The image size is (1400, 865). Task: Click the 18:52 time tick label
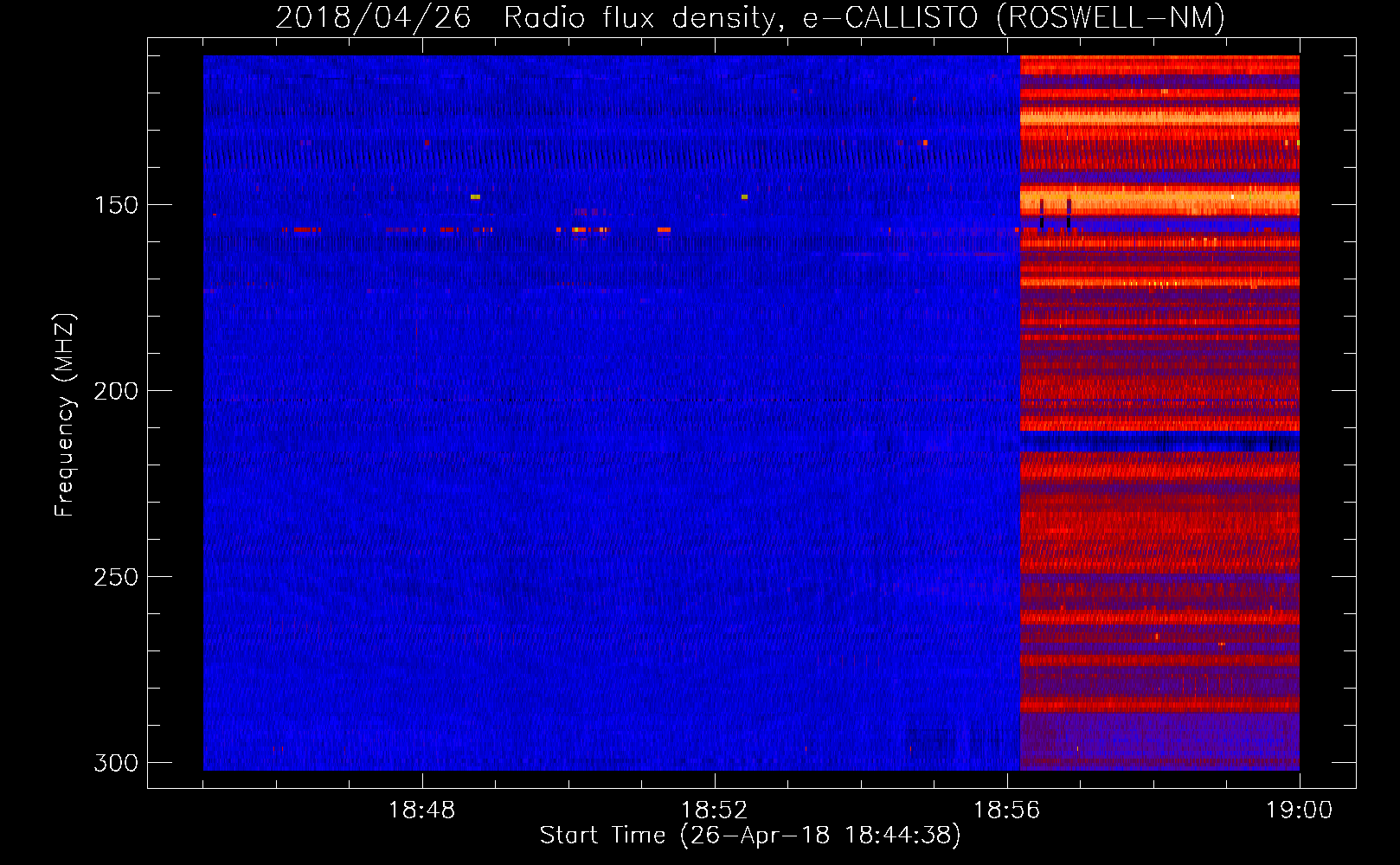coord(715,810)
